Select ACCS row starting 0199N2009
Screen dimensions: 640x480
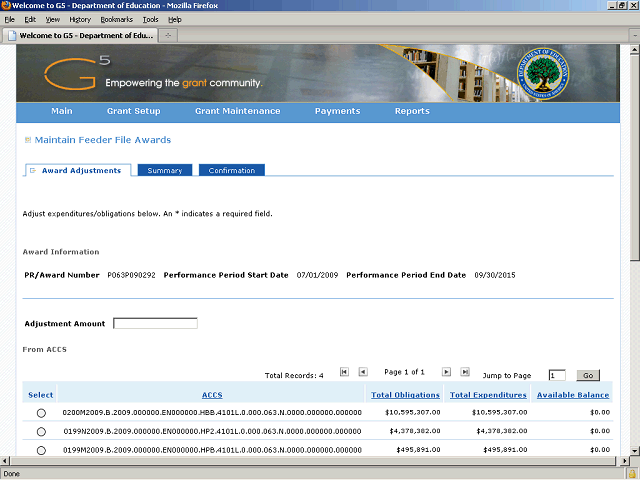pyautogui.click(x=41, y=431)
